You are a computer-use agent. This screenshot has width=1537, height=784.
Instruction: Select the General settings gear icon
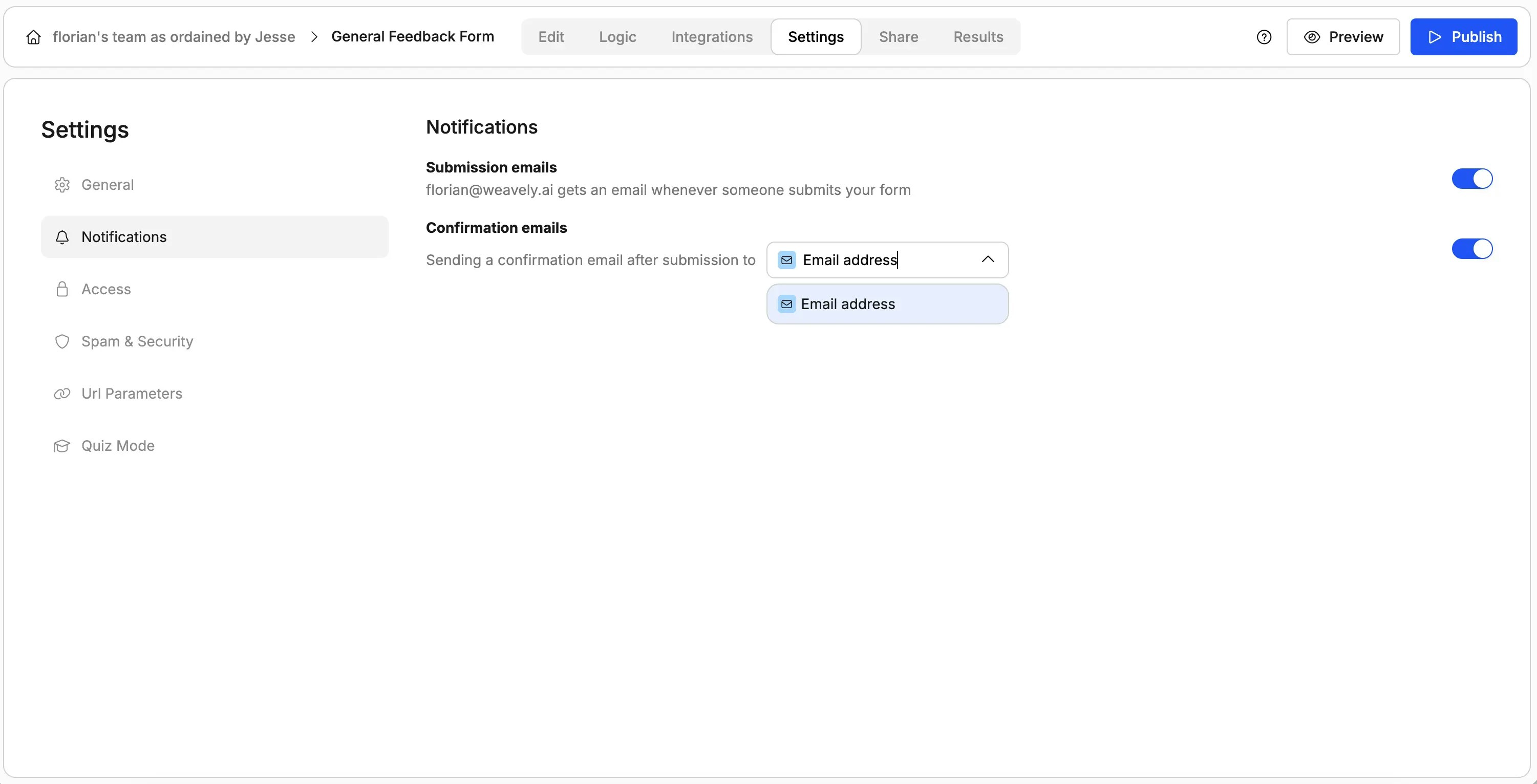click(62, 185)
